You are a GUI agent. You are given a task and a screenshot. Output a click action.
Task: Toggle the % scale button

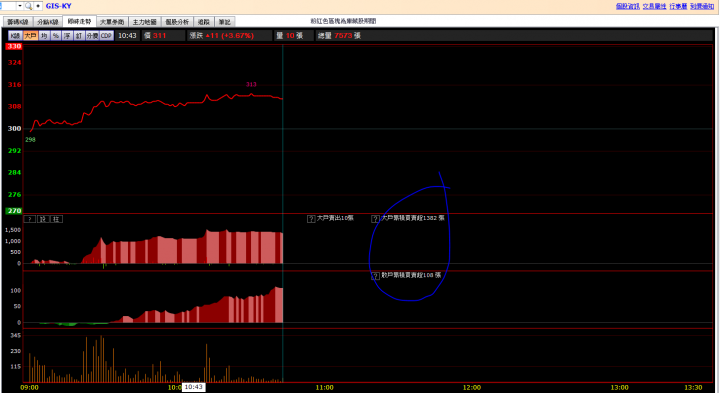[x=56, y=35]
